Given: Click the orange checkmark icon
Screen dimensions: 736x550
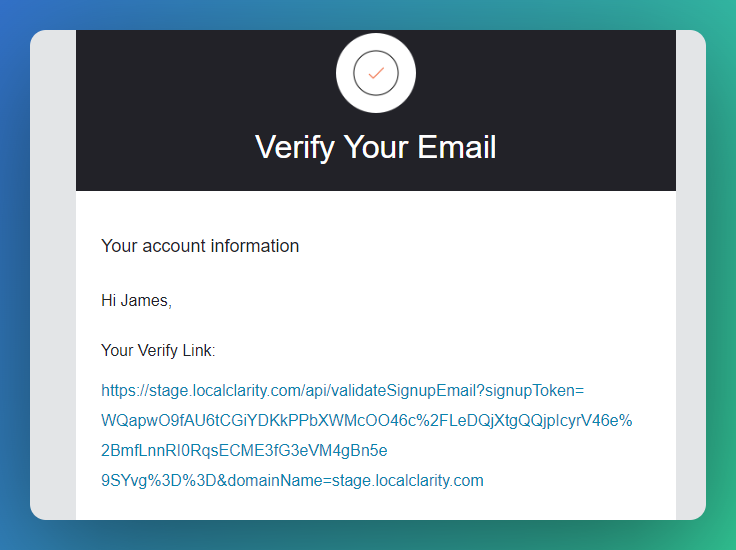Looking at the screenshot, I should point(376,73).
